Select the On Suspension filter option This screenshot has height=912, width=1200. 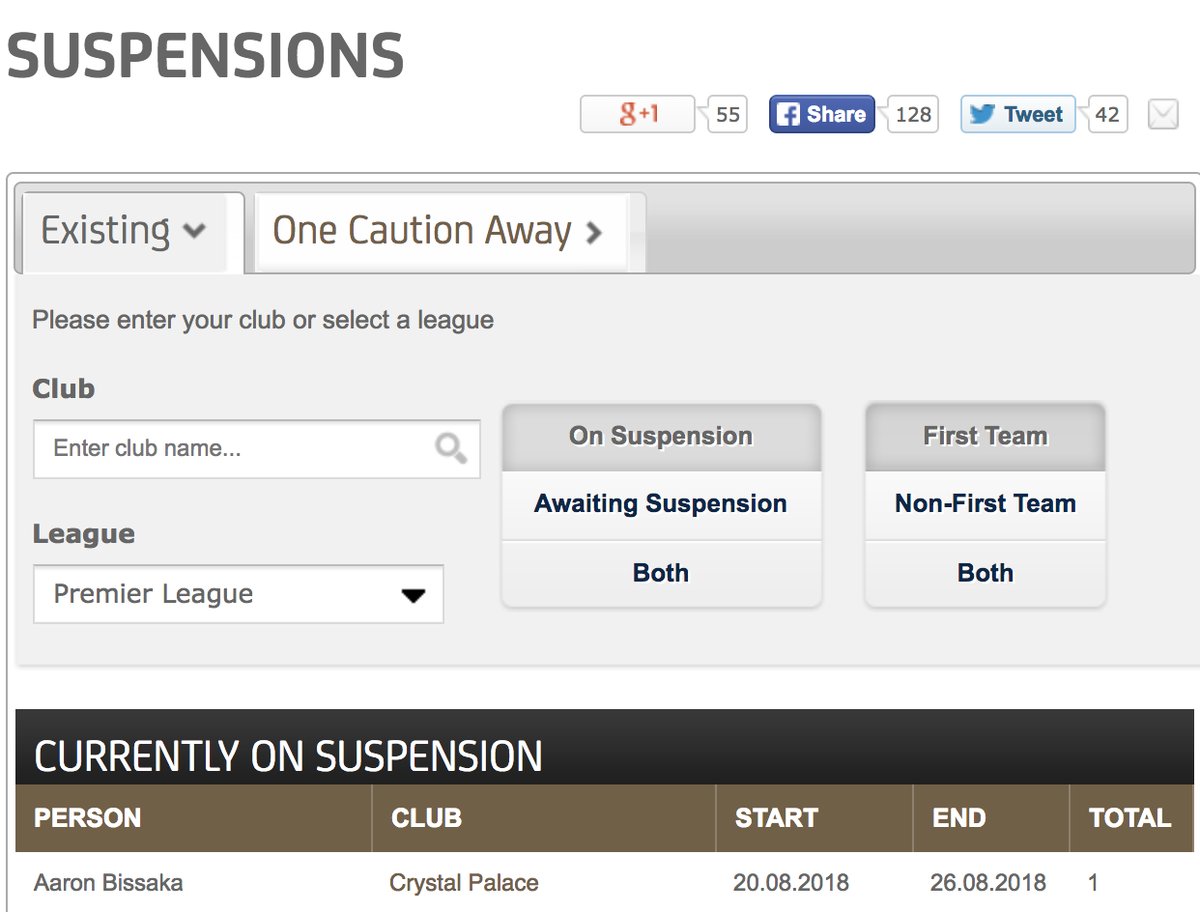(x=660, y=436)
